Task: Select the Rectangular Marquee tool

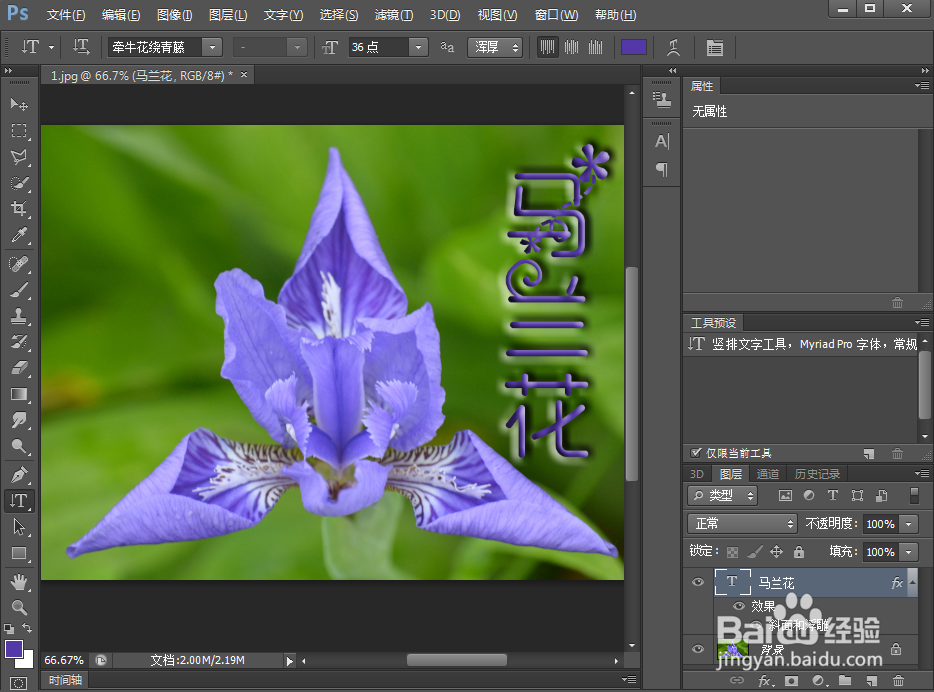Action: 19,130
